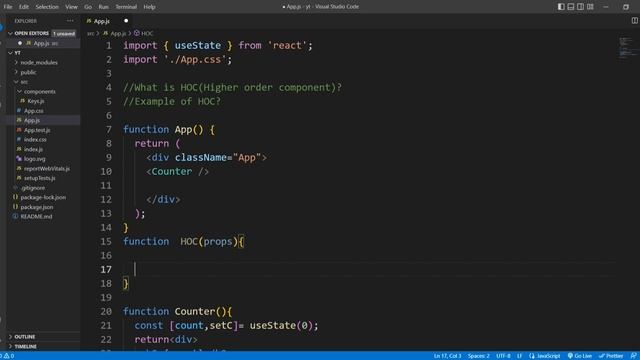Open index.css in the explorer
The width and height of the screenshot is (640, 360).
(x=35, y=140)
